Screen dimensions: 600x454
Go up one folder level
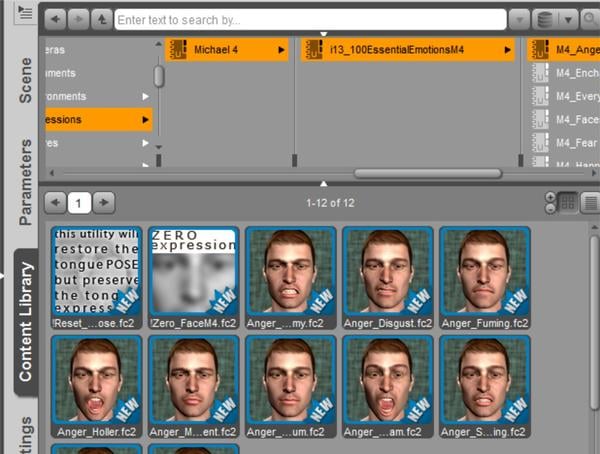[102, 19]
